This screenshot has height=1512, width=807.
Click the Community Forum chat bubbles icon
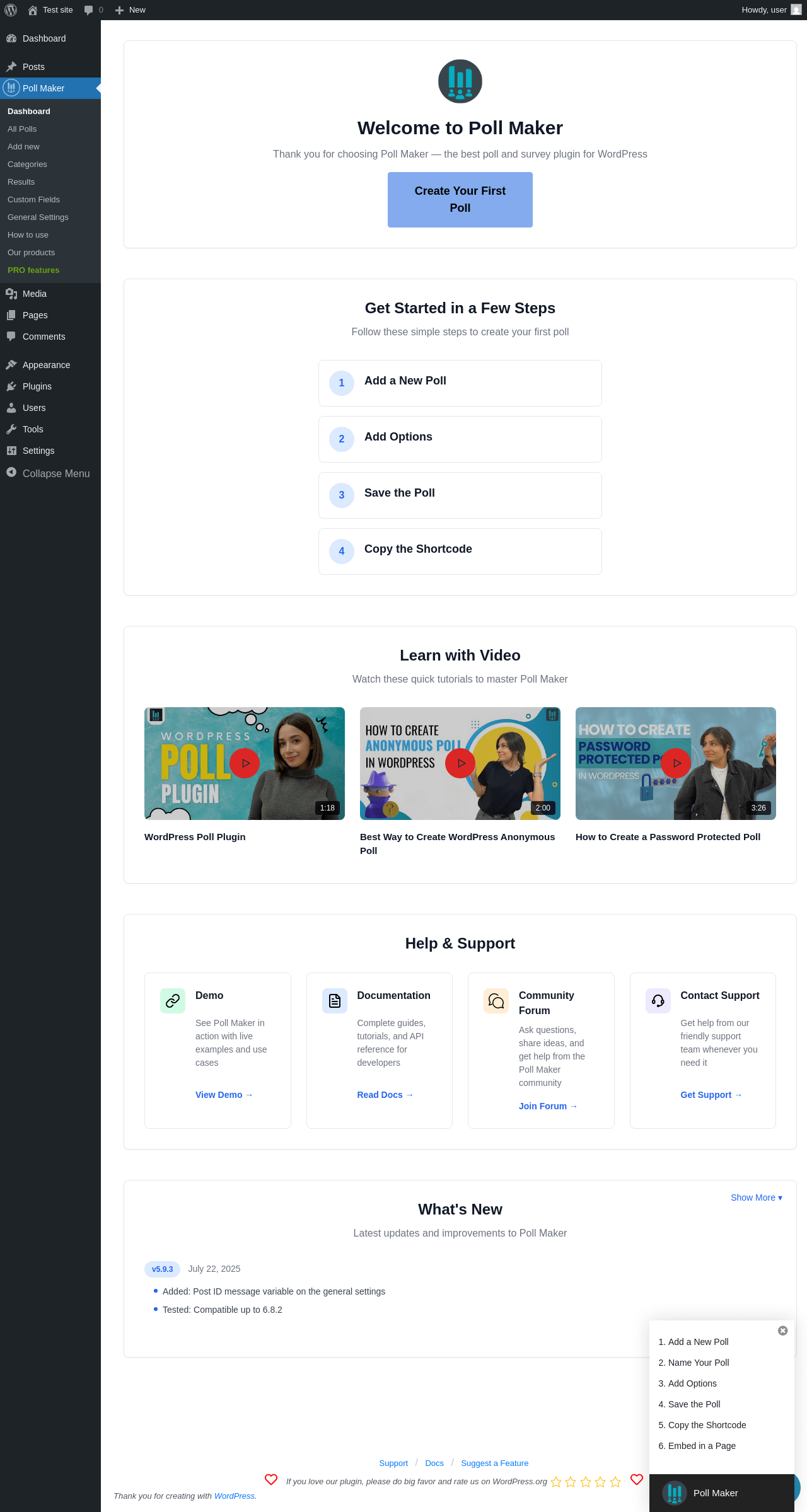click(x=496, y=1001)
